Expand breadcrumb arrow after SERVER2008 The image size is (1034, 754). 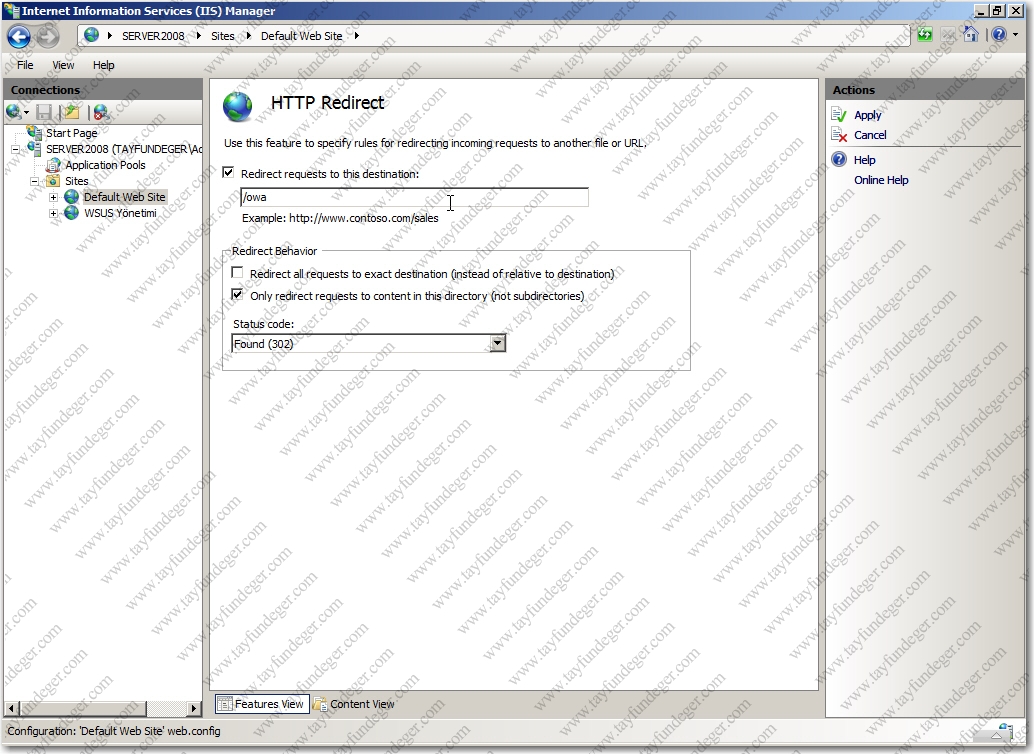[x=198, y=36]
